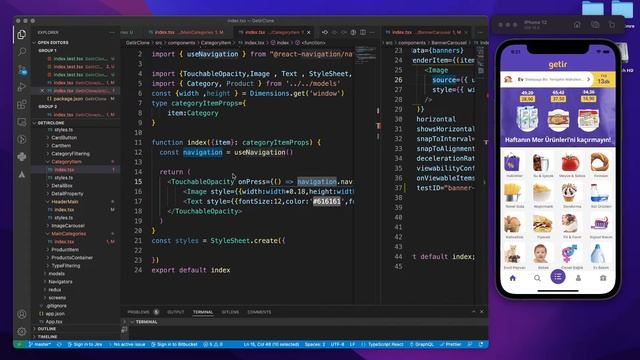The width and height of the screenshot is (640, 360).
Task: Open the Manage gear in activity bar
Action: click(x=22, y=331)
